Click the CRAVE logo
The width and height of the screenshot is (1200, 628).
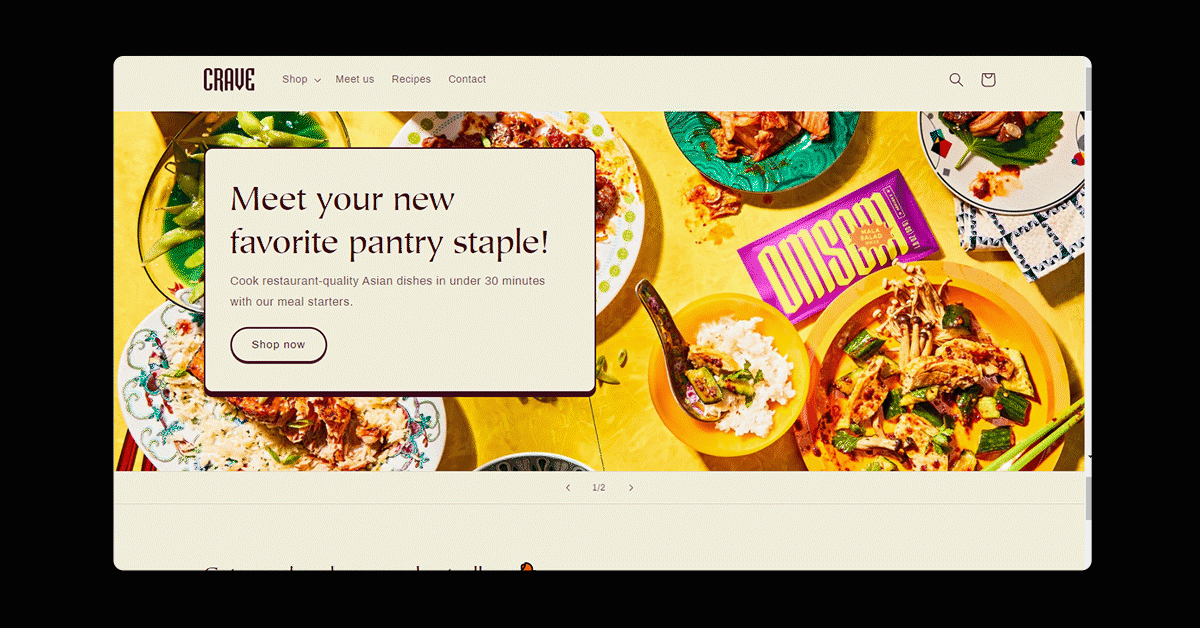pos(229,80)
